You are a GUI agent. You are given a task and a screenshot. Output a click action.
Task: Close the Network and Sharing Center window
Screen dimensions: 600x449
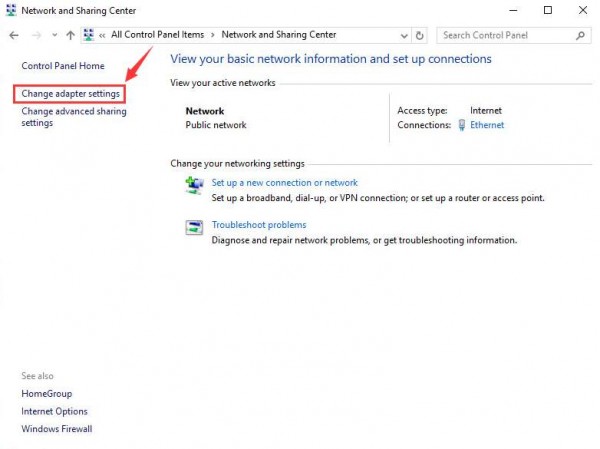(583, 10)
